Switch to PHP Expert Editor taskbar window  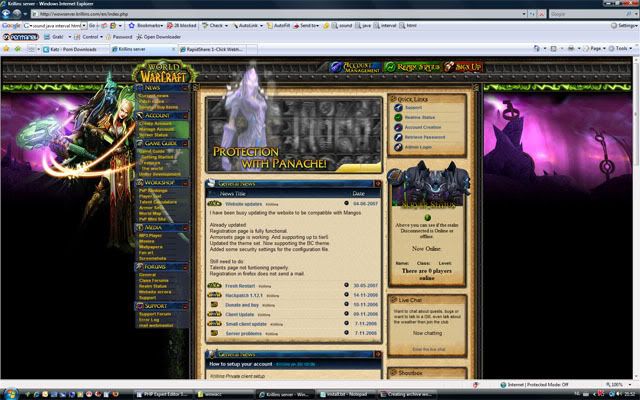point(162,395)
